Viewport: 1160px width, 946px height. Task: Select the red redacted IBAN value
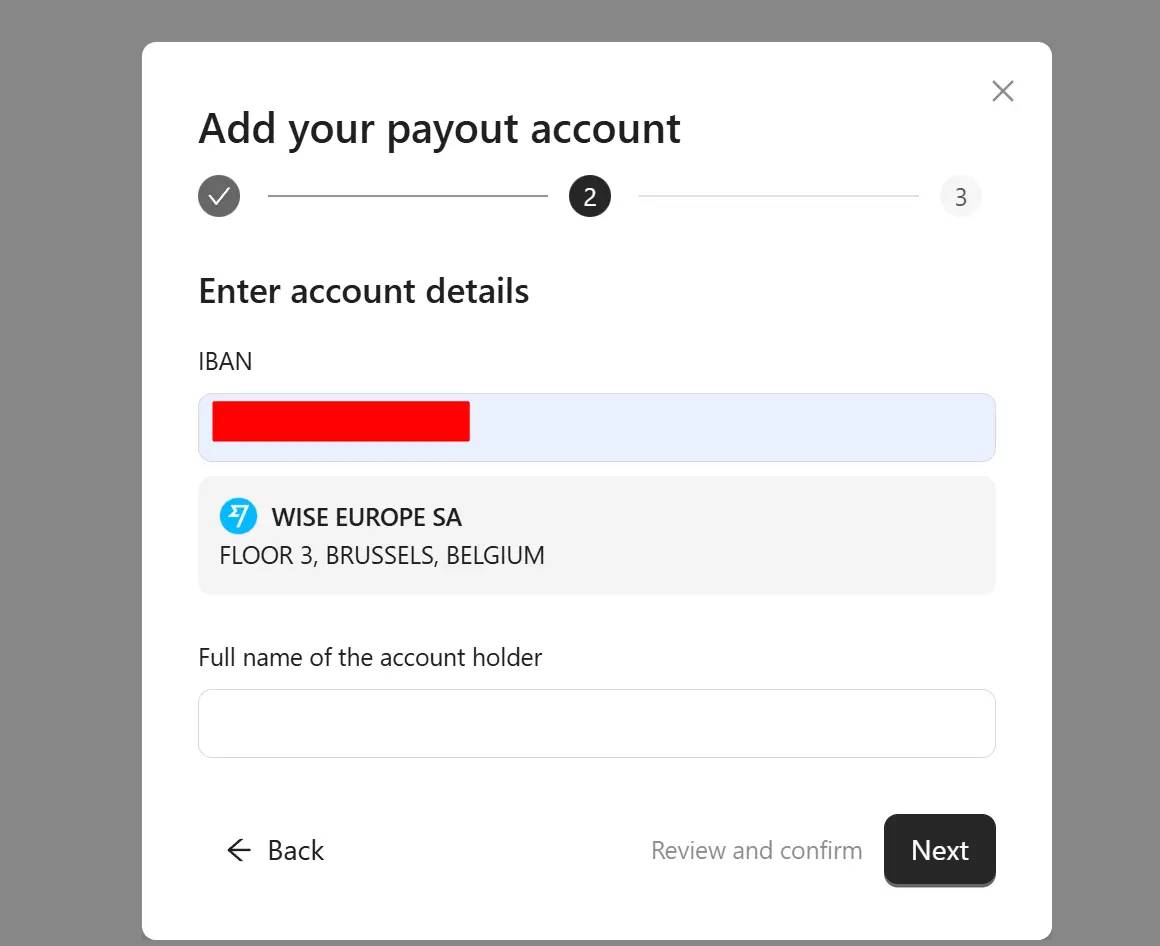coord(340,421)
